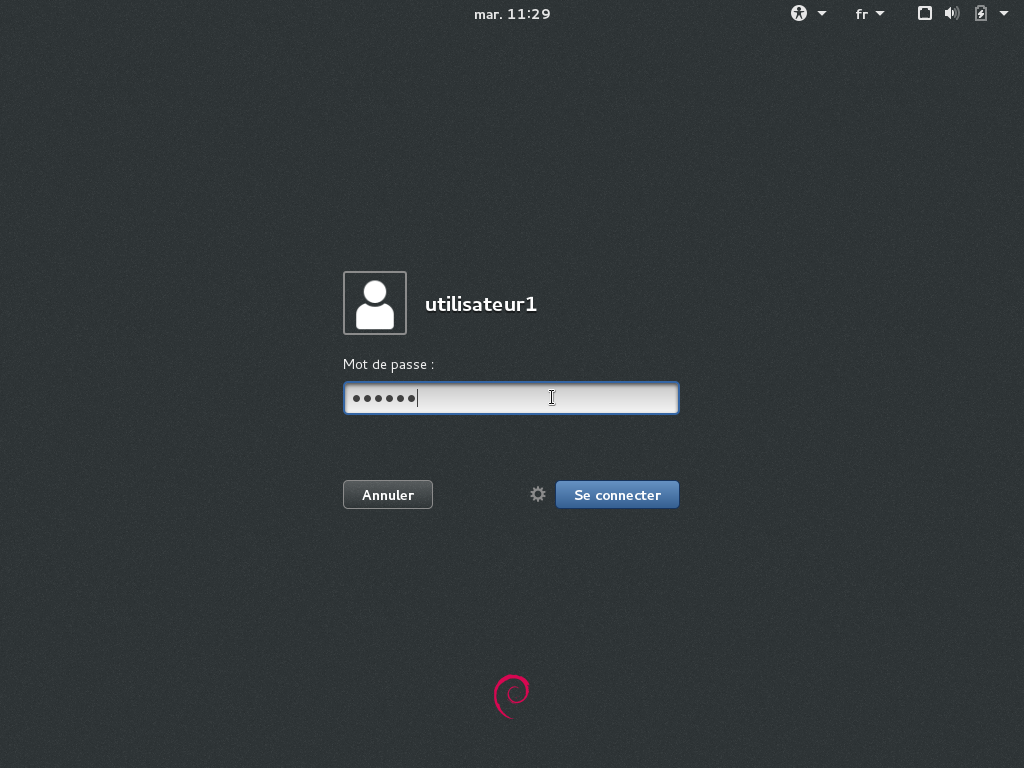Expand the accessibility menu arrow

click(822, 14)
